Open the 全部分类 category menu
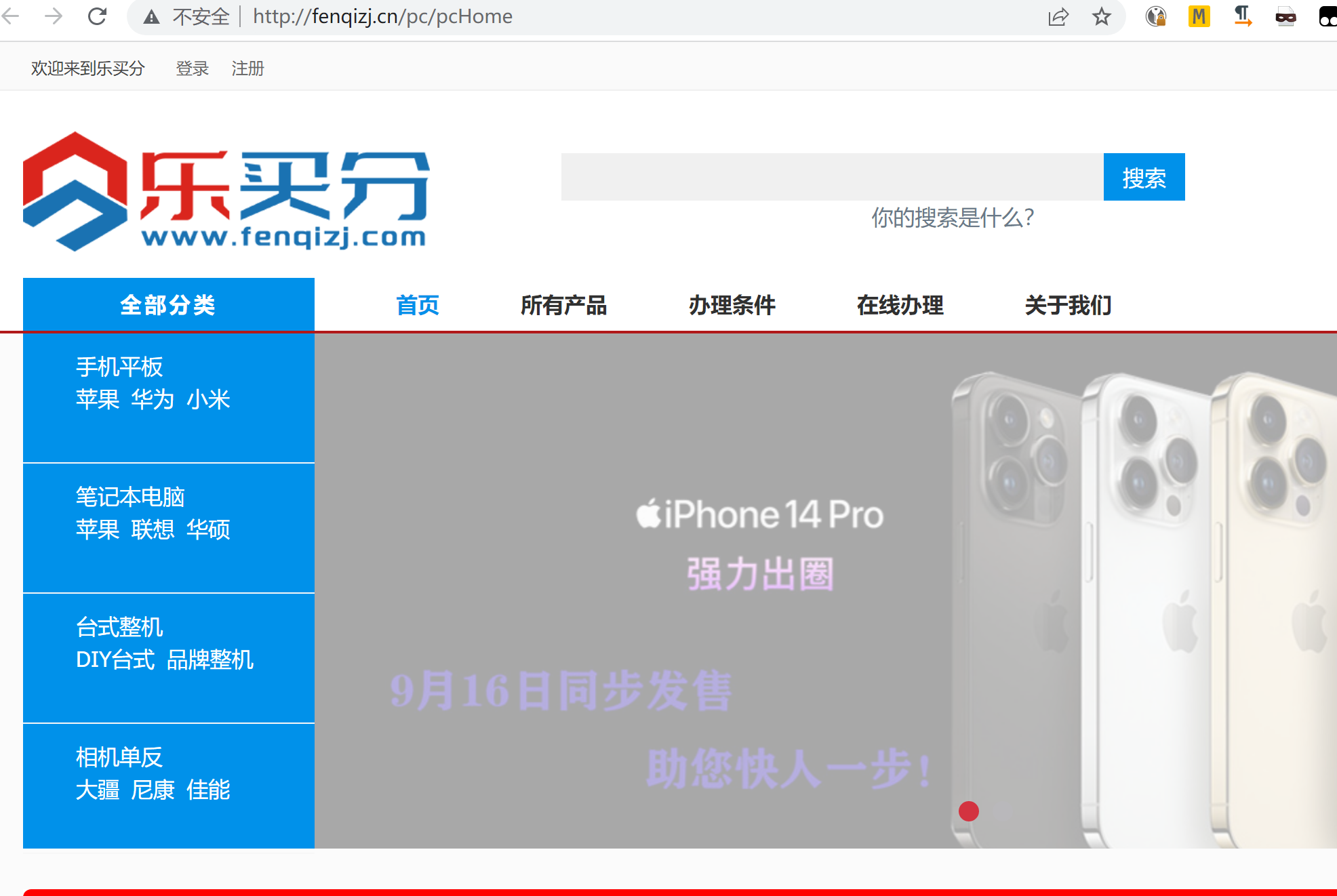This screenshot has height=896, width=1337. [168, 305]
